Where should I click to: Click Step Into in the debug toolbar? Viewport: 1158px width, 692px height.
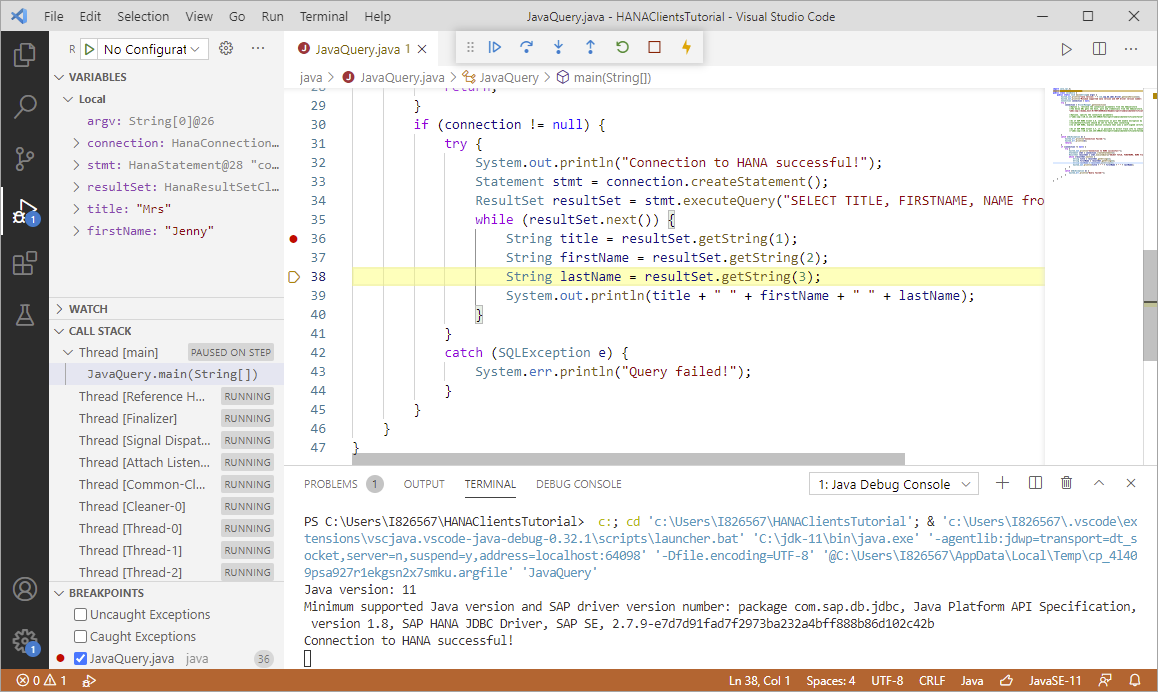pyautogui.click(x=558, y=47)
